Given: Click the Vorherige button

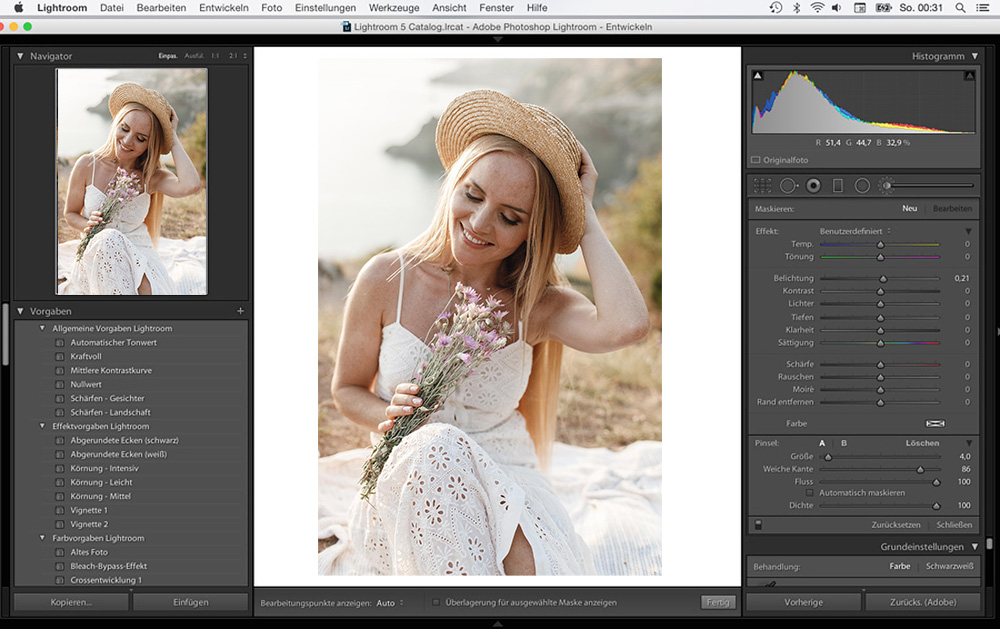Looking at the screenshot, I should click(x=804, y=602).
